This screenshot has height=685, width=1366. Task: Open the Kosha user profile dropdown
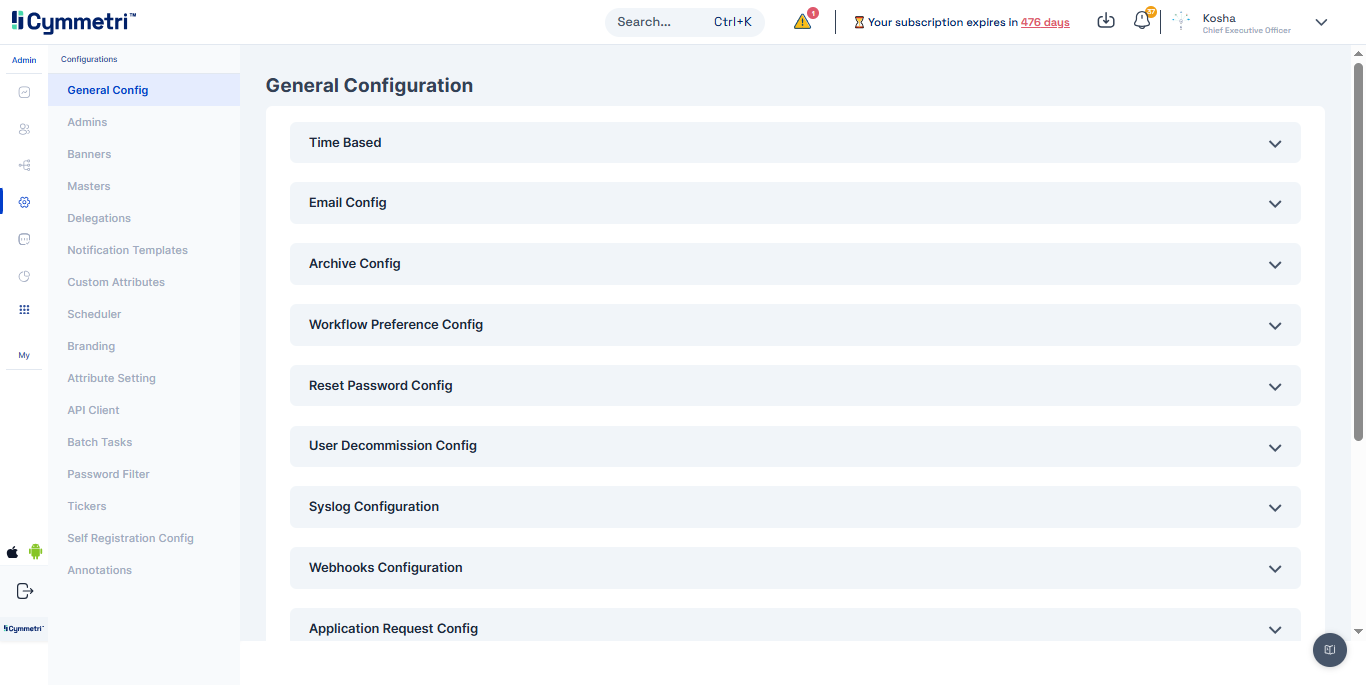click(1320, 22)
